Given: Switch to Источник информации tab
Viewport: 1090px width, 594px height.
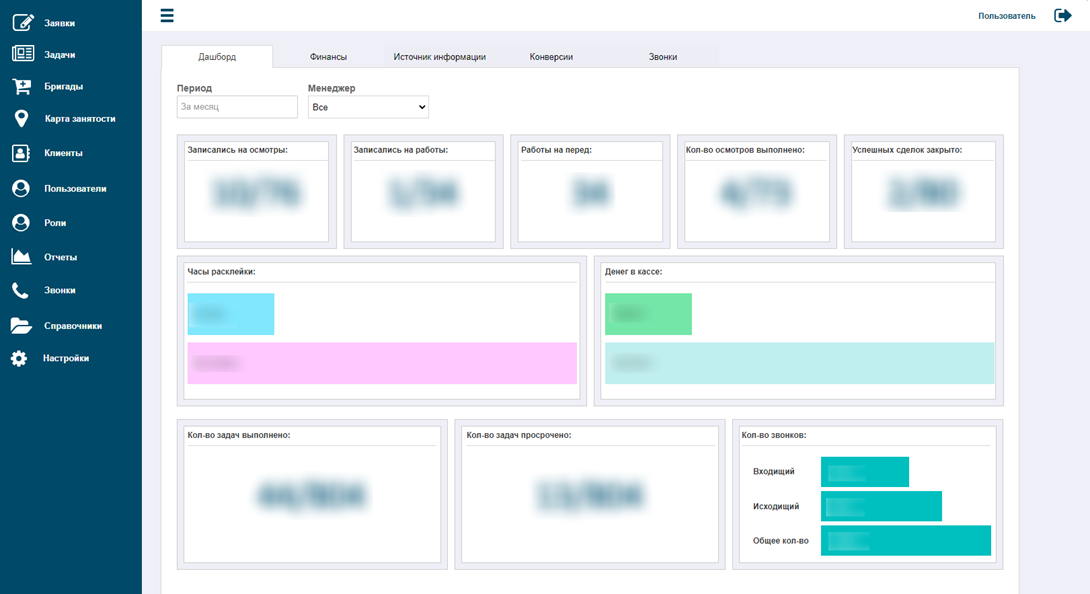Looking at the screenshot, I should point(439,56).
